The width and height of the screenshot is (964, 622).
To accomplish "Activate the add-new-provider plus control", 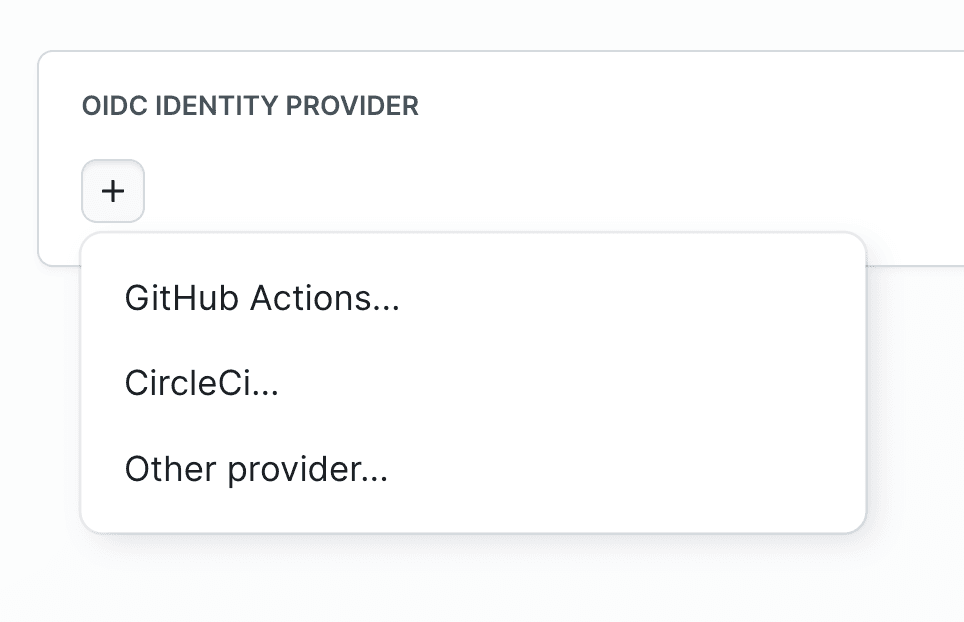I will coord(112,191).
